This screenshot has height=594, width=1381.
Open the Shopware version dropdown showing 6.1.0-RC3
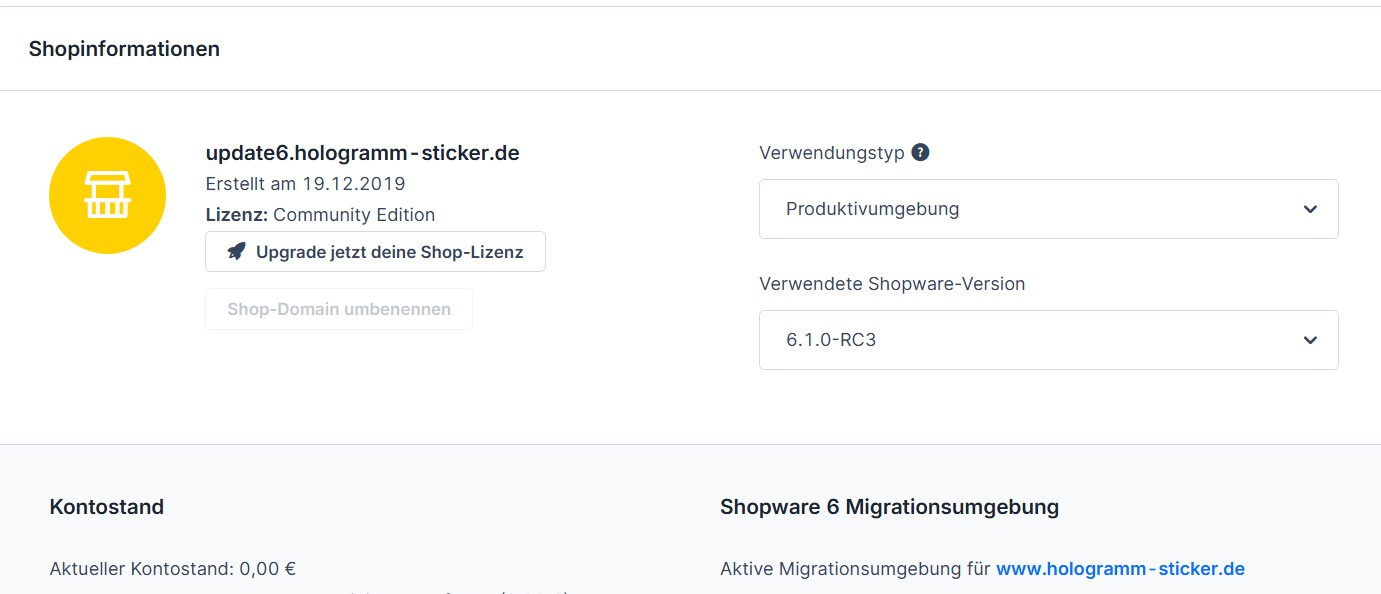pyautogui.click(x=1048, y=340)
